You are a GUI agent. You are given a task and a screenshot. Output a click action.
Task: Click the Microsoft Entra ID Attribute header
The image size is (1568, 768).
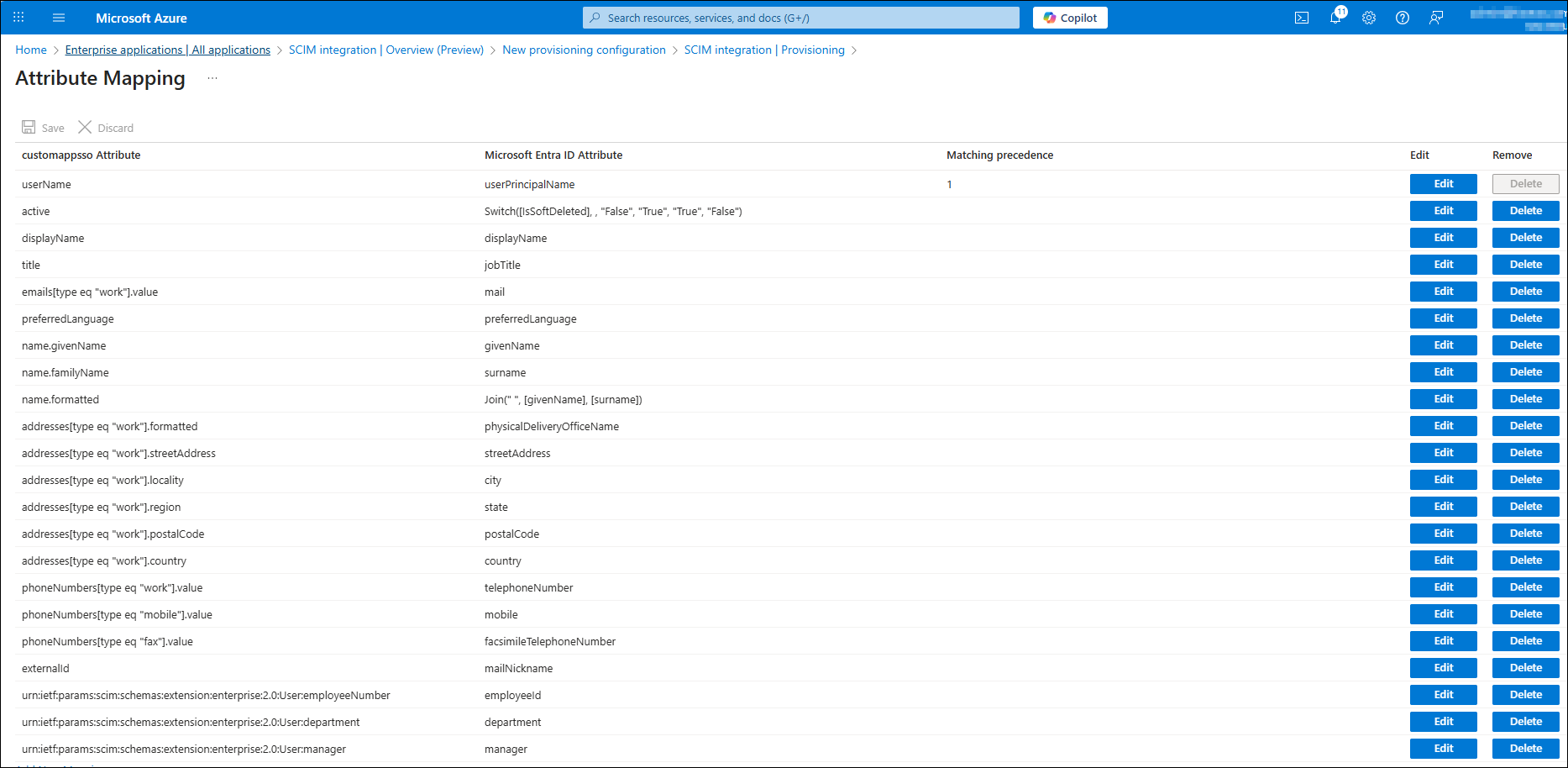pos(553,155)
